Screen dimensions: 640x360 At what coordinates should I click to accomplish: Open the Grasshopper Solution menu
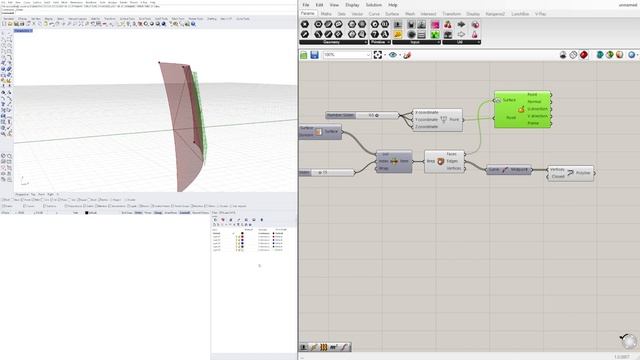pos(373,5)
